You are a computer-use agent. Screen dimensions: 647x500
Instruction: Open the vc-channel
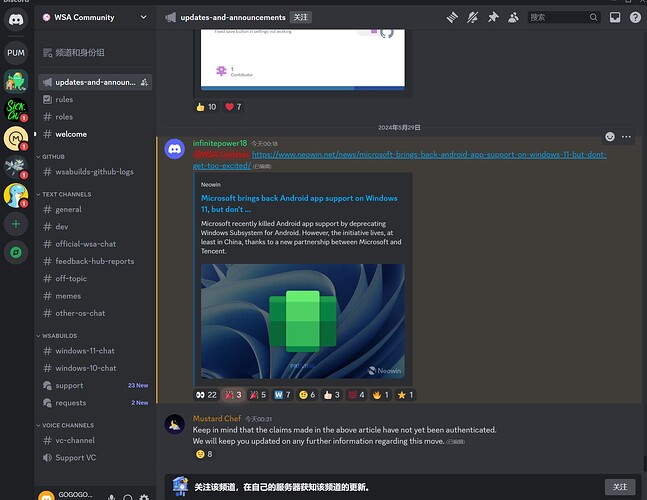[95, 440]
